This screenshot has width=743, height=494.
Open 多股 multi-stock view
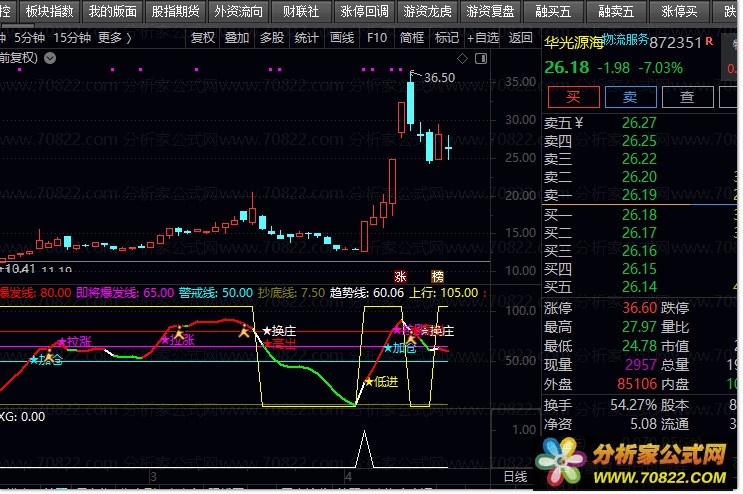272,38
